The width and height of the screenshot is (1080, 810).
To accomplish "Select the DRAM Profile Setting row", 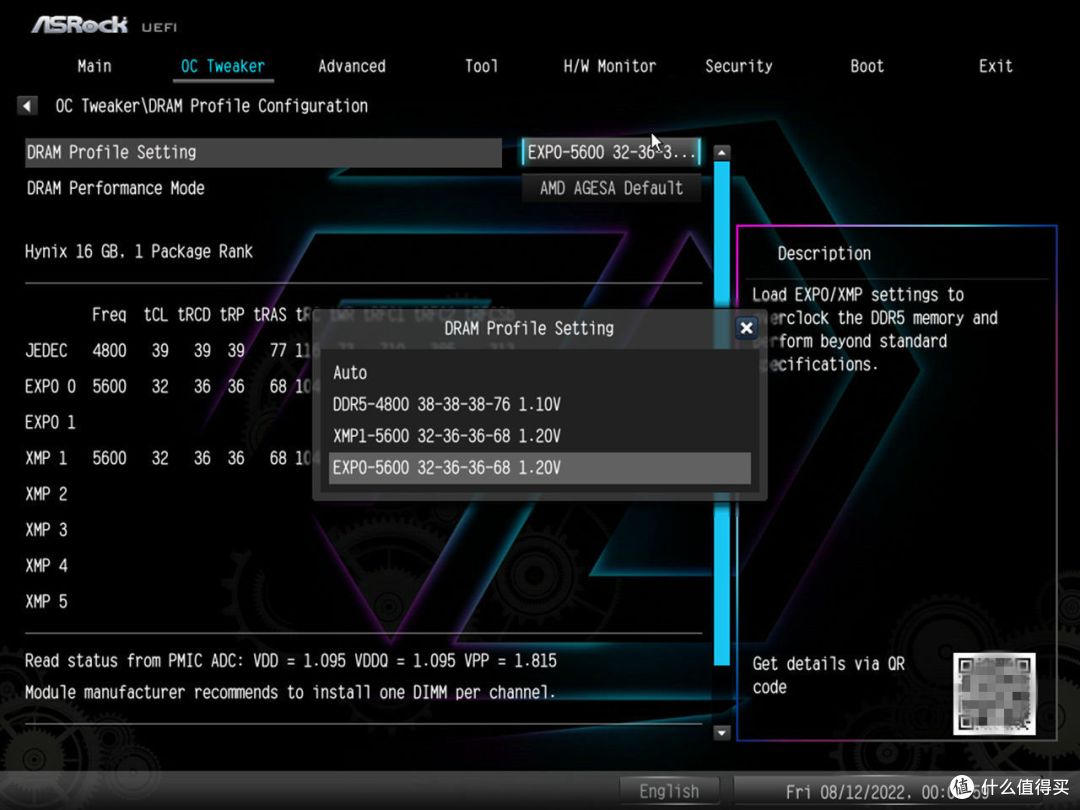I will 263,152.
